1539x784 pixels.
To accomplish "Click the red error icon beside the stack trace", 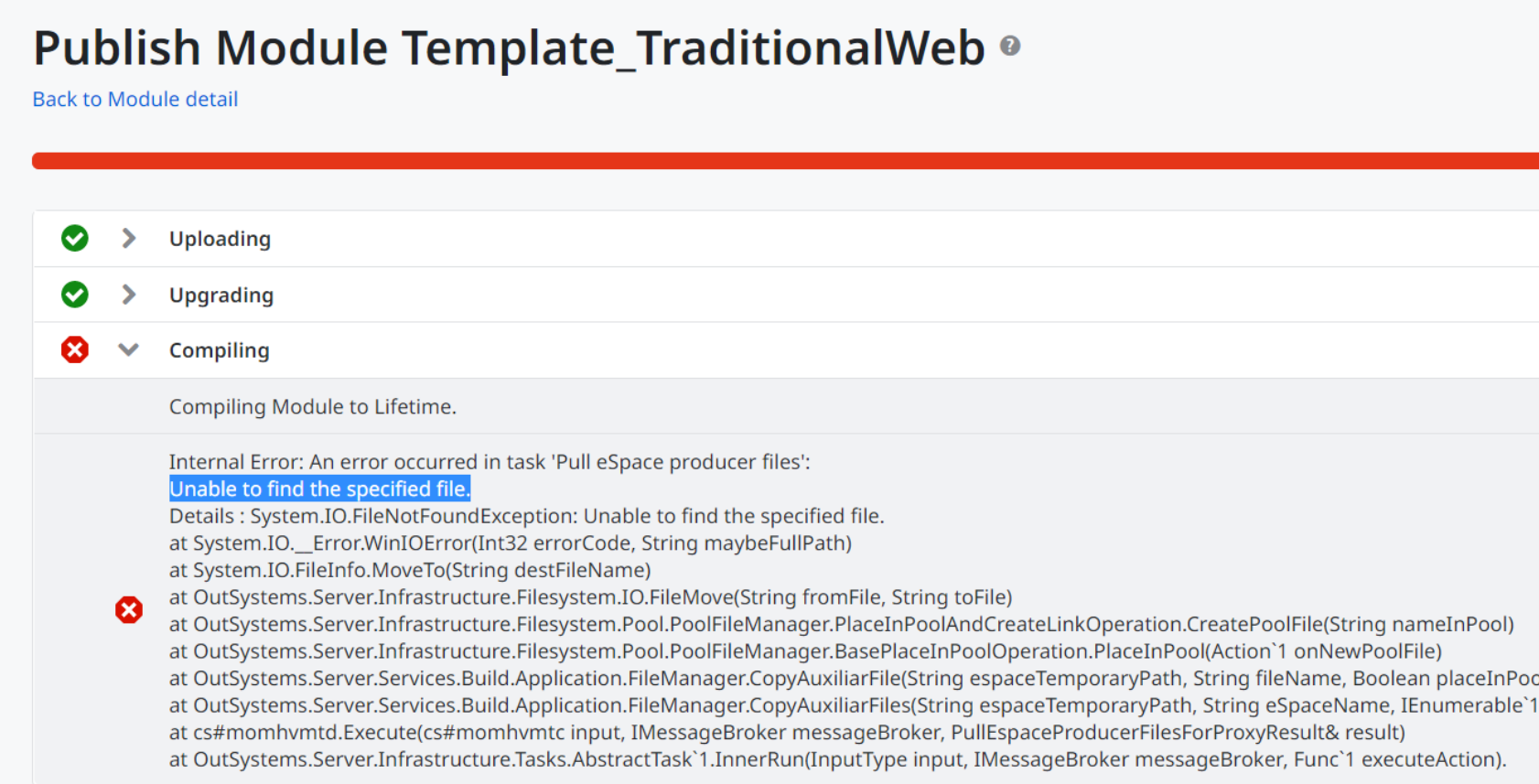I will [129, 610].
